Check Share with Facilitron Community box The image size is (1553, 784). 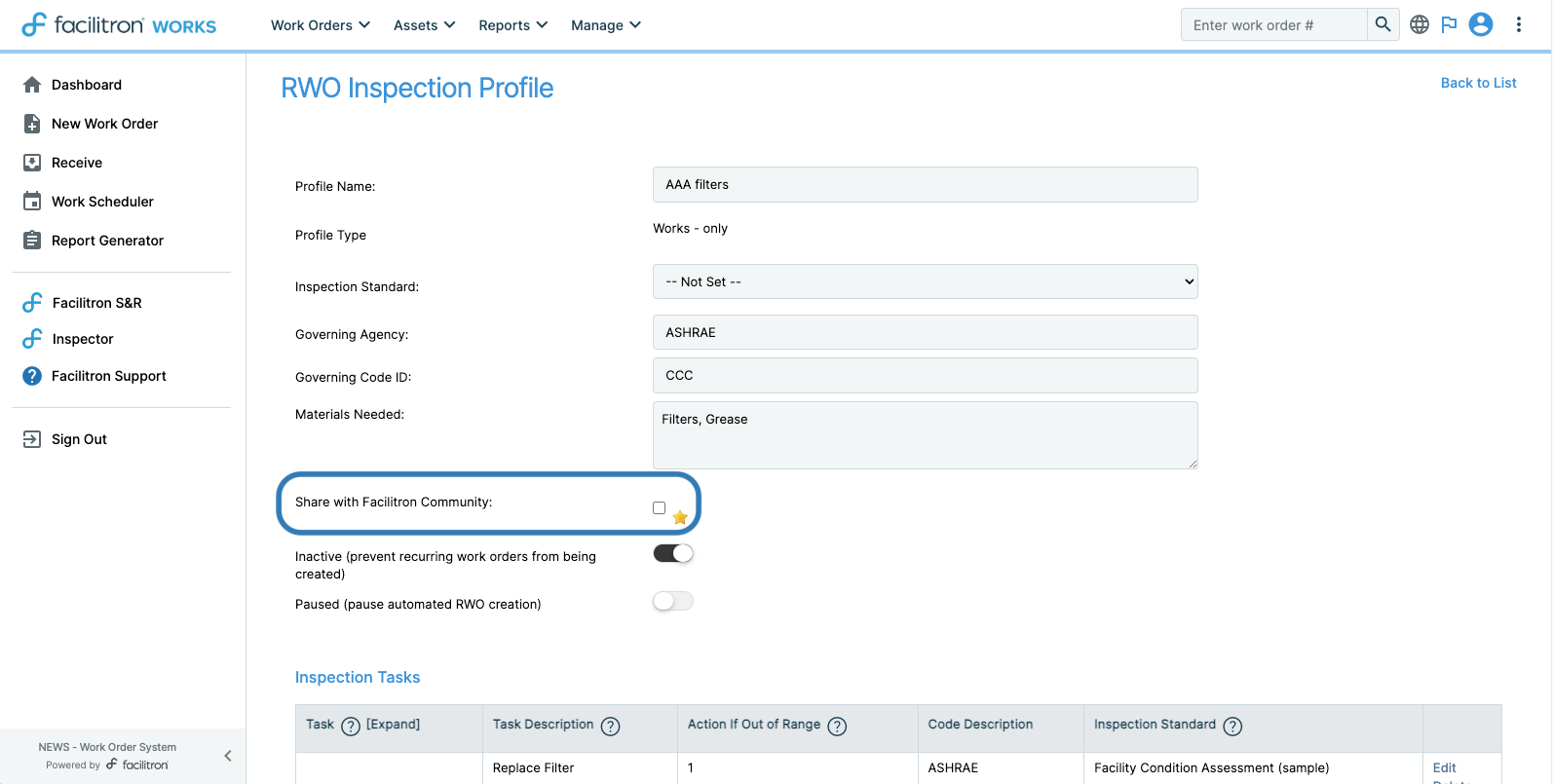click(x=660, y=507)
